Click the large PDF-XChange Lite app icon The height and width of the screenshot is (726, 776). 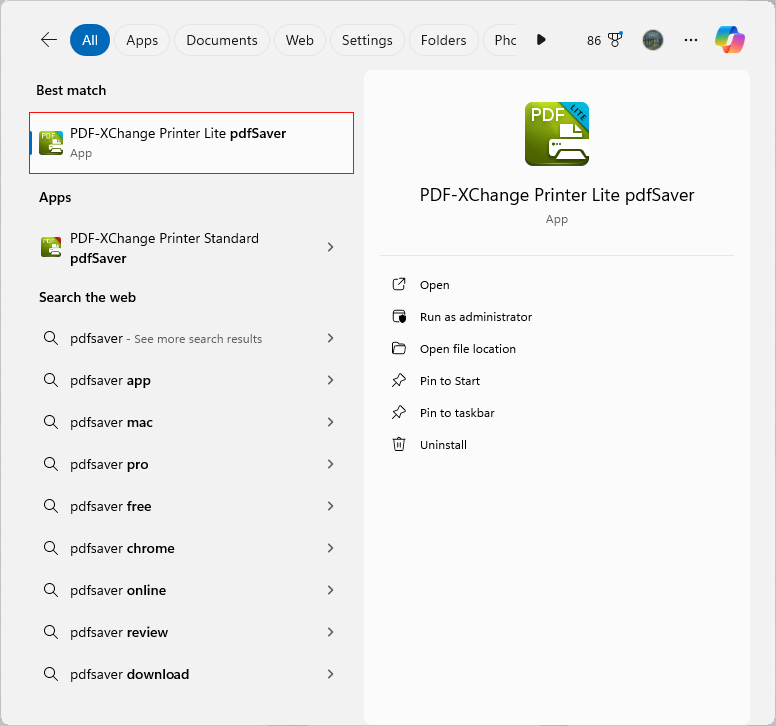coord(557,134)
